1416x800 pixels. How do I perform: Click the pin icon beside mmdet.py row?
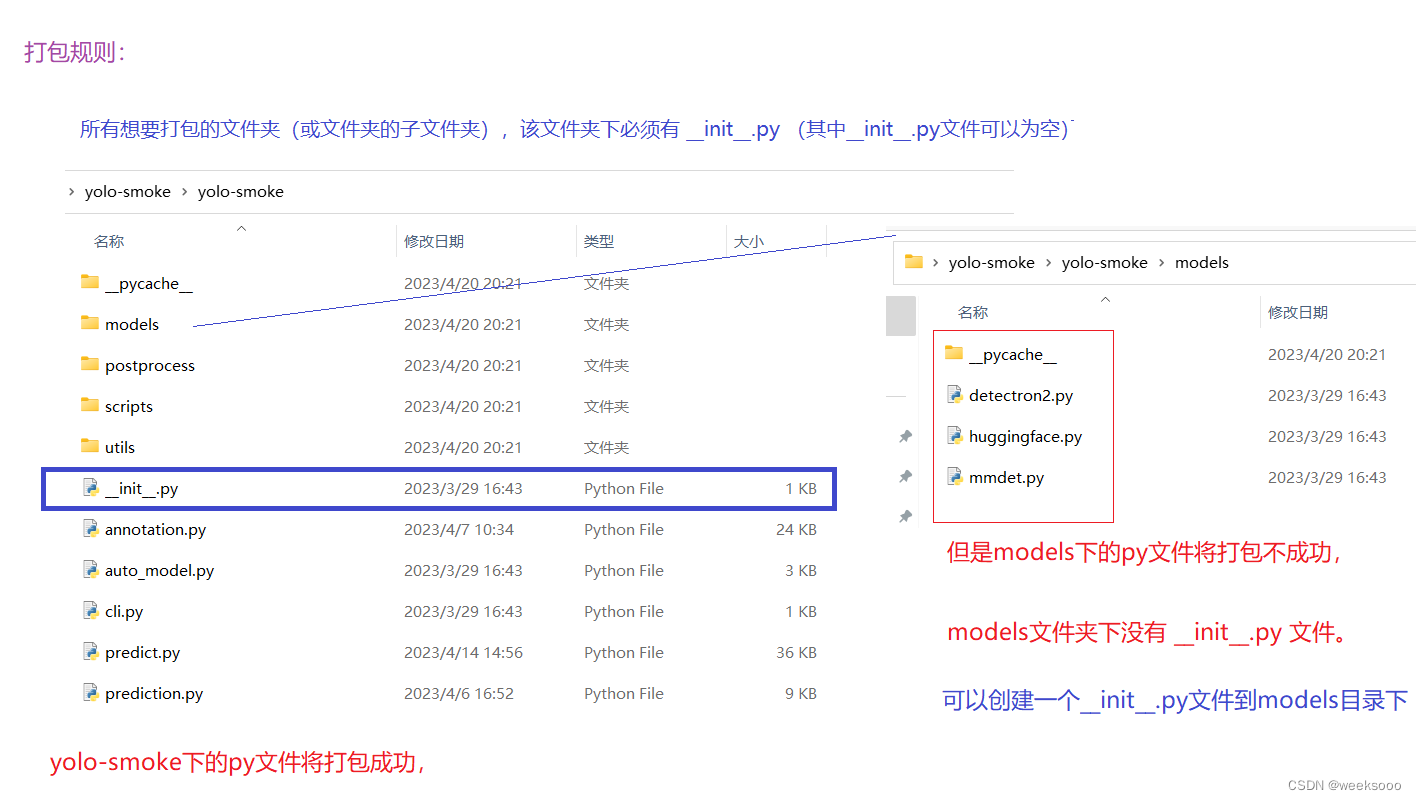[x=905, y=477]
